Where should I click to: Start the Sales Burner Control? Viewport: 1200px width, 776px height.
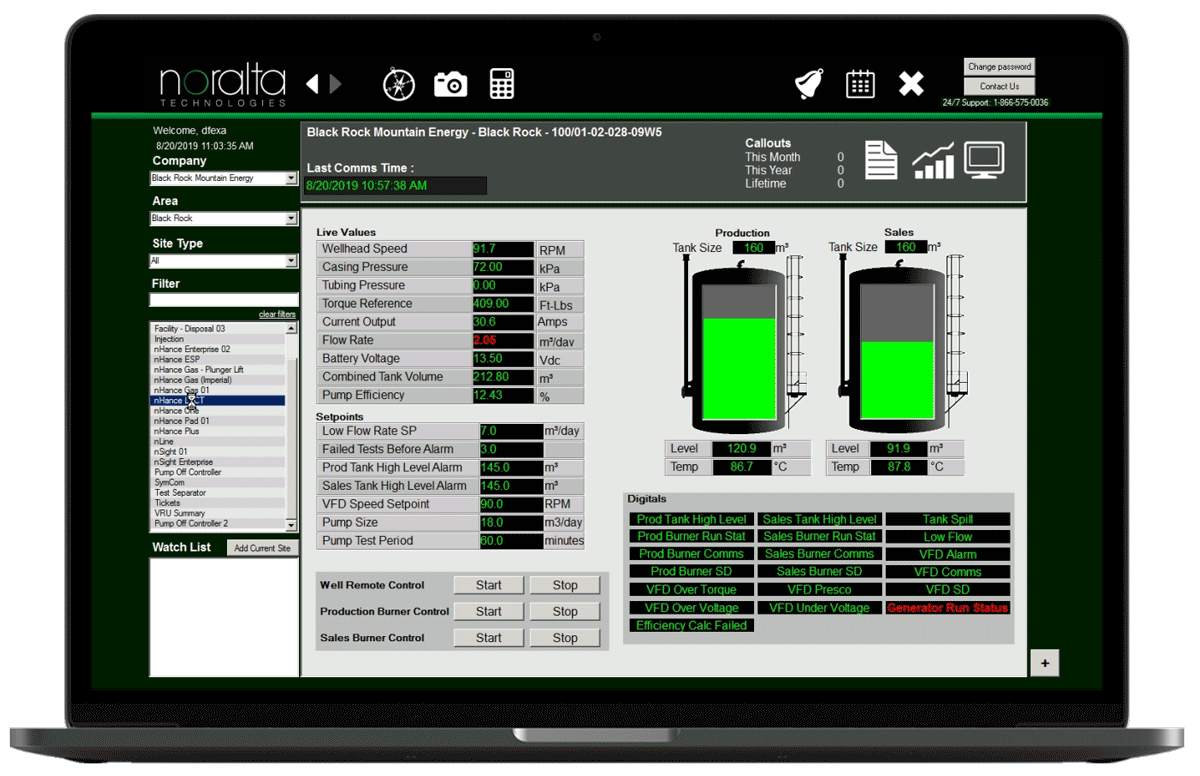(x=489, y=637)
